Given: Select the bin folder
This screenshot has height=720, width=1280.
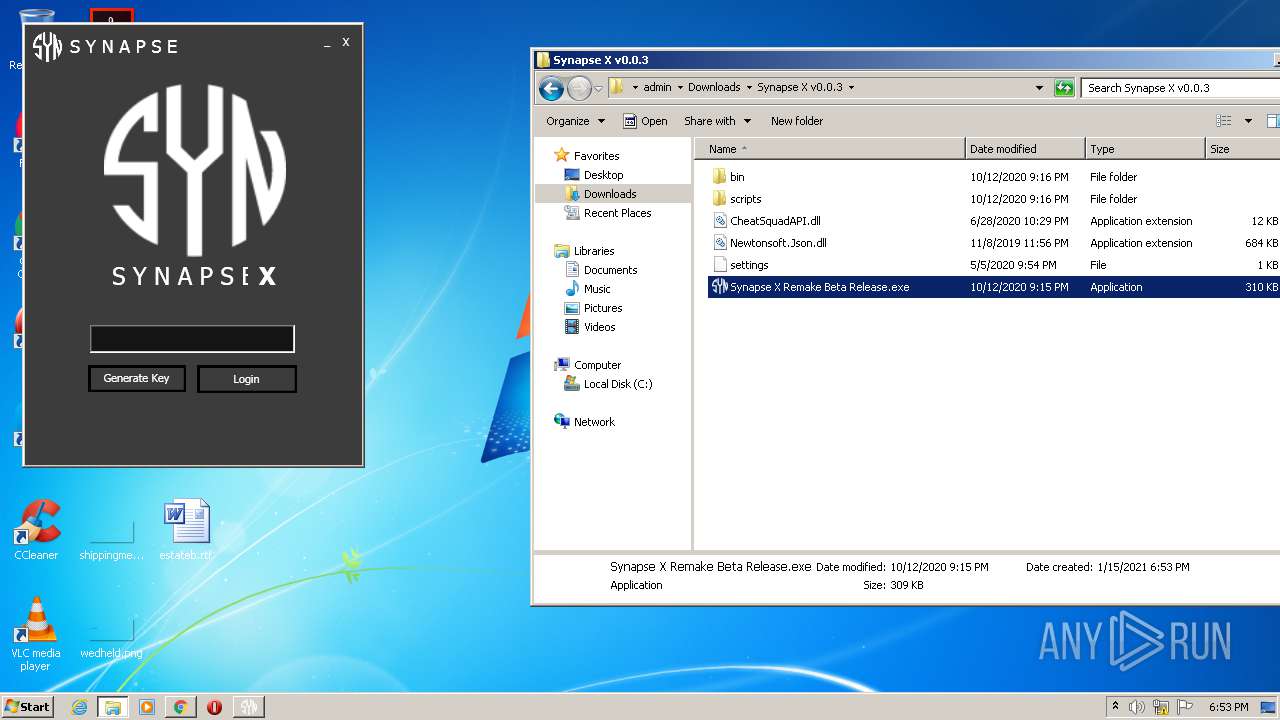Looking at the screenshot, I should pos(737,177).
